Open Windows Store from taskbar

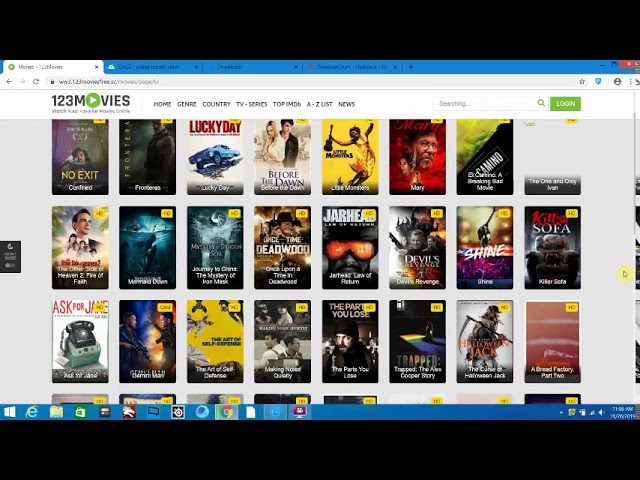pyautogui.click(x=80, y=412)
